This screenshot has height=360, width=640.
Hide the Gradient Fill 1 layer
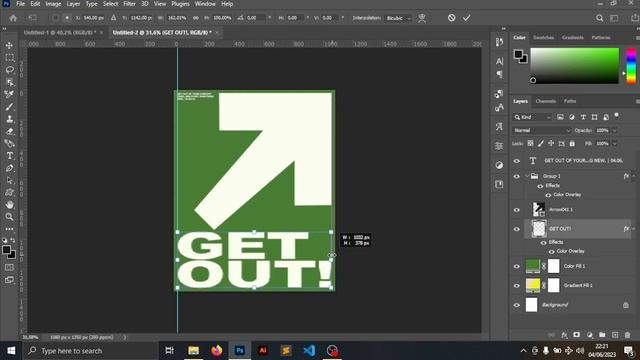point(517,285)
